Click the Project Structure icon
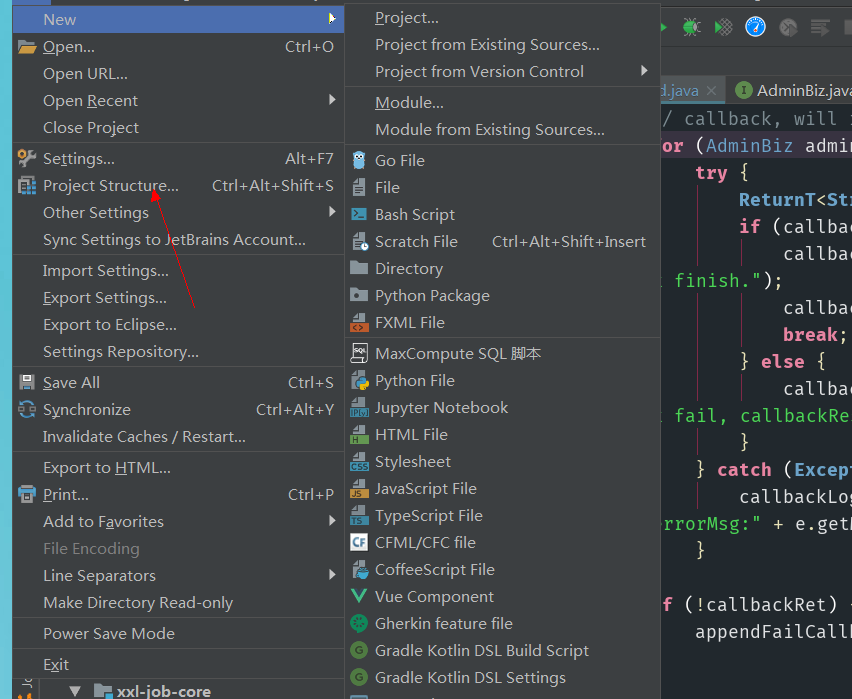Screen dimensions: 852x699 click(x=27, y=186)
